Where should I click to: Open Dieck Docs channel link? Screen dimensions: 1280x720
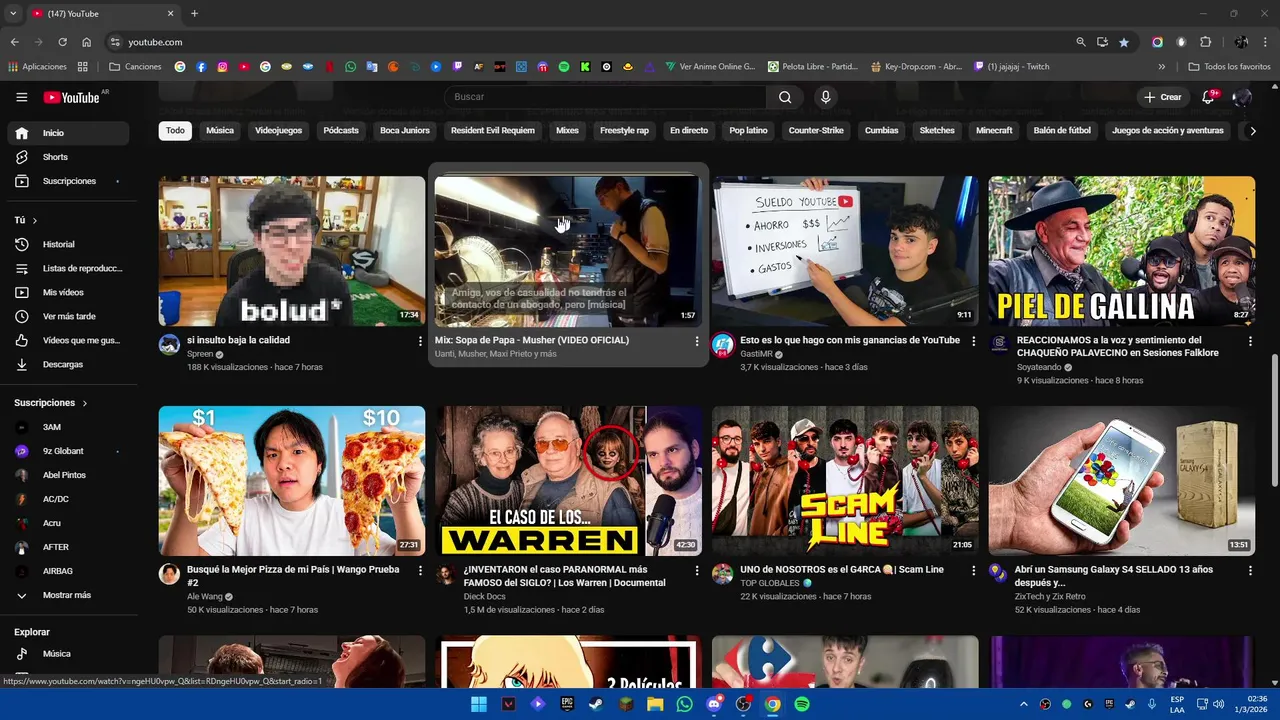tap(484, 597)
